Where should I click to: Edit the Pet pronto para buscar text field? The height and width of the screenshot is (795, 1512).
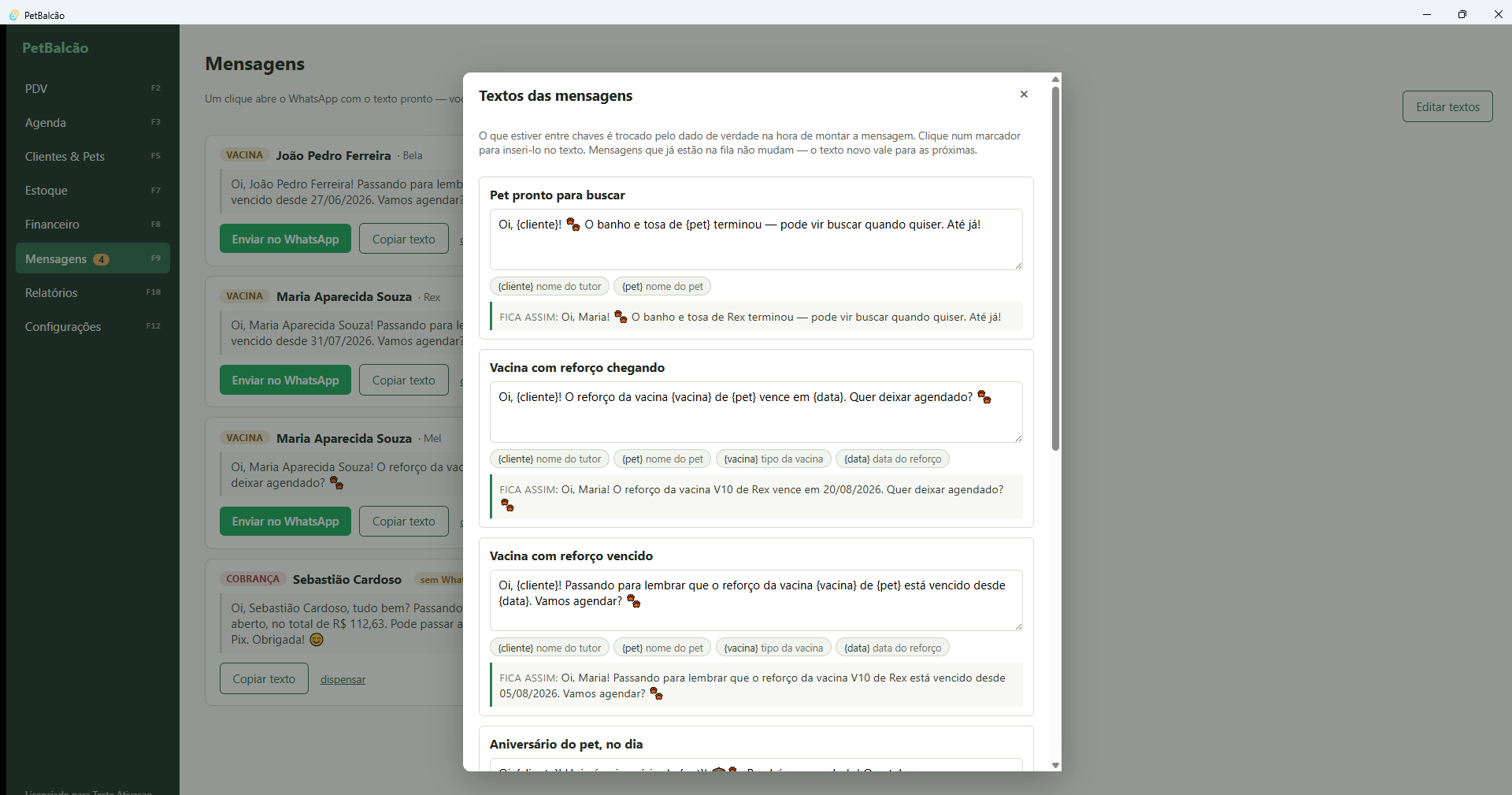[756, 240]
